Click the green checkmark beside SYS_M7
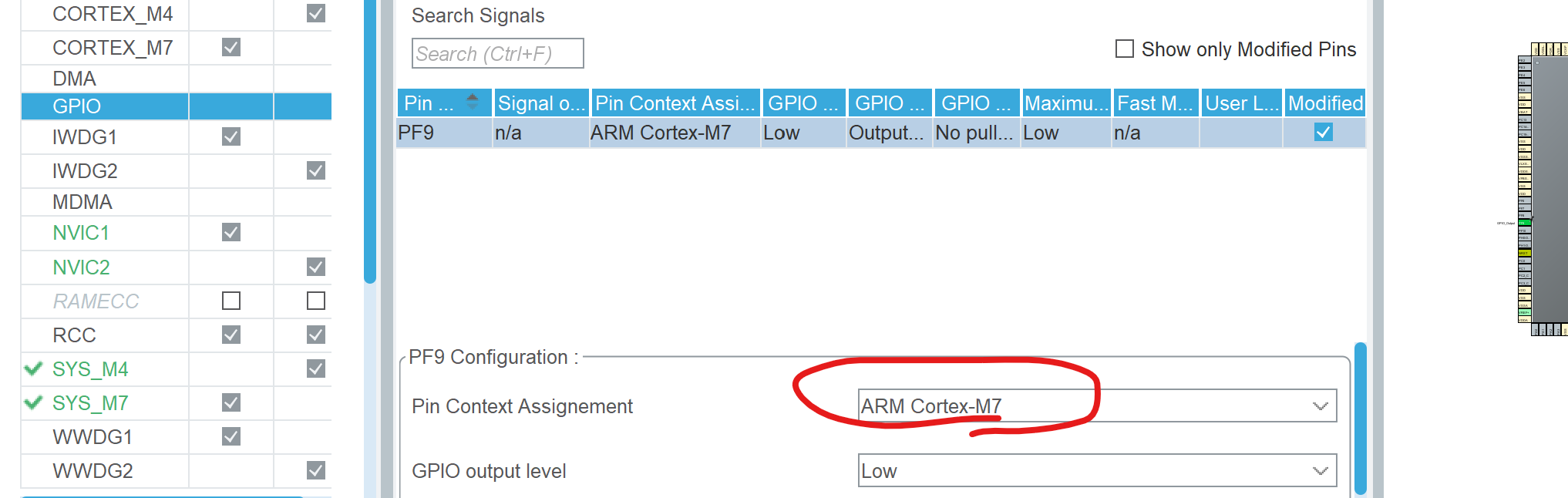This screenshot has height=498, width=1568. 33,403
